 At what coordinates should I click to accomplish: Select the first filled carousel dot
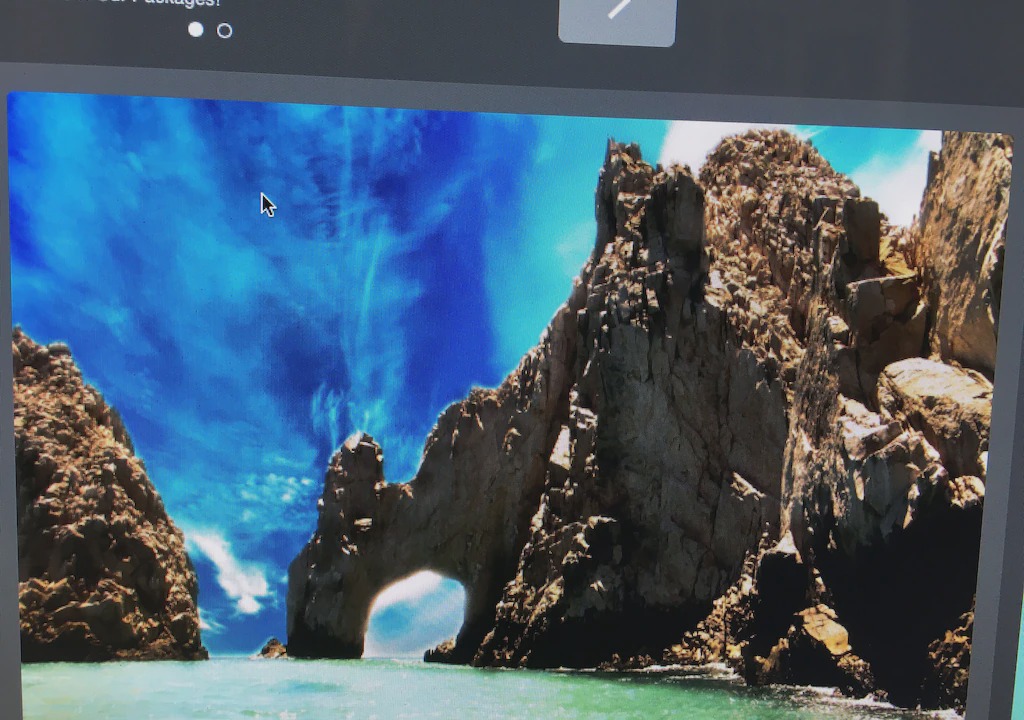pos(196,30)
